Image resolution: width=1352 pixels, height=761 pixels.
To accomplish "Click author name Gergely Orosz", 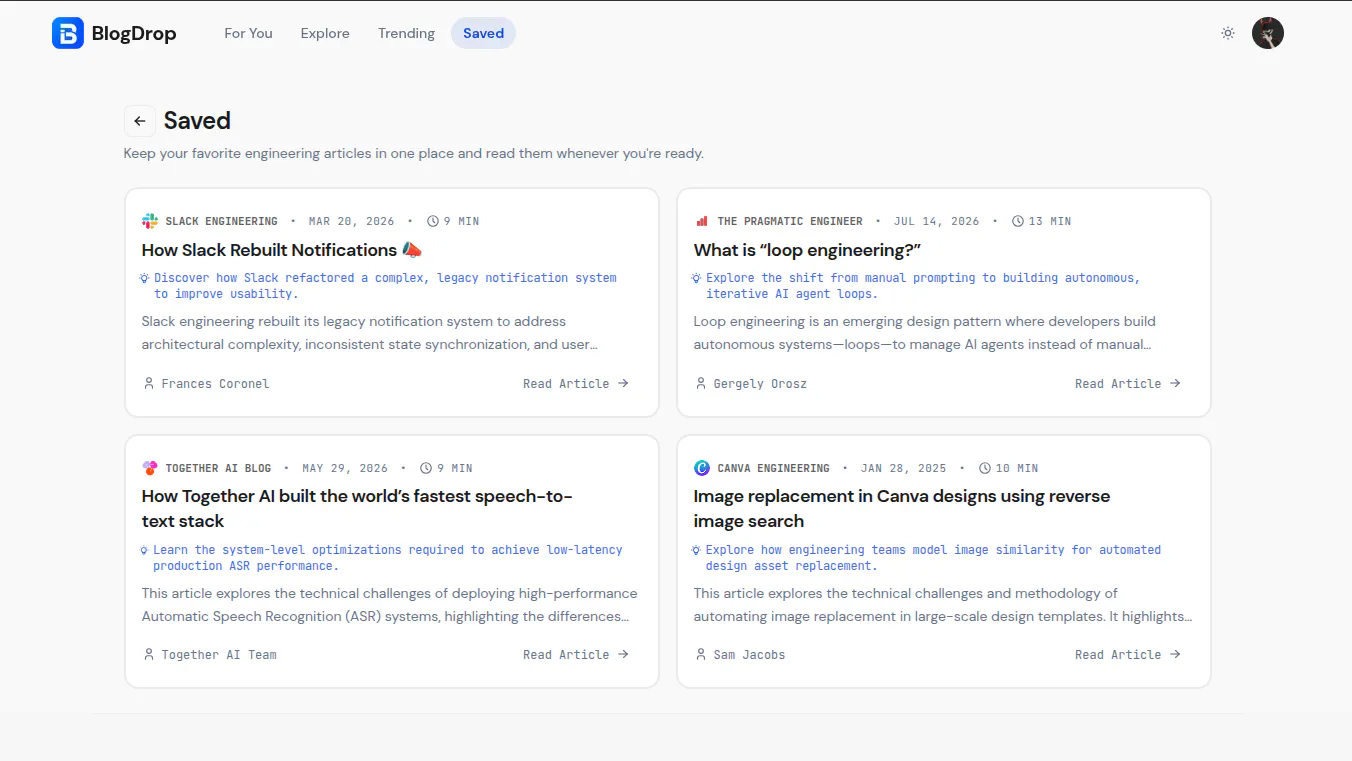I will pyautogui.click(x=760, y=383).
